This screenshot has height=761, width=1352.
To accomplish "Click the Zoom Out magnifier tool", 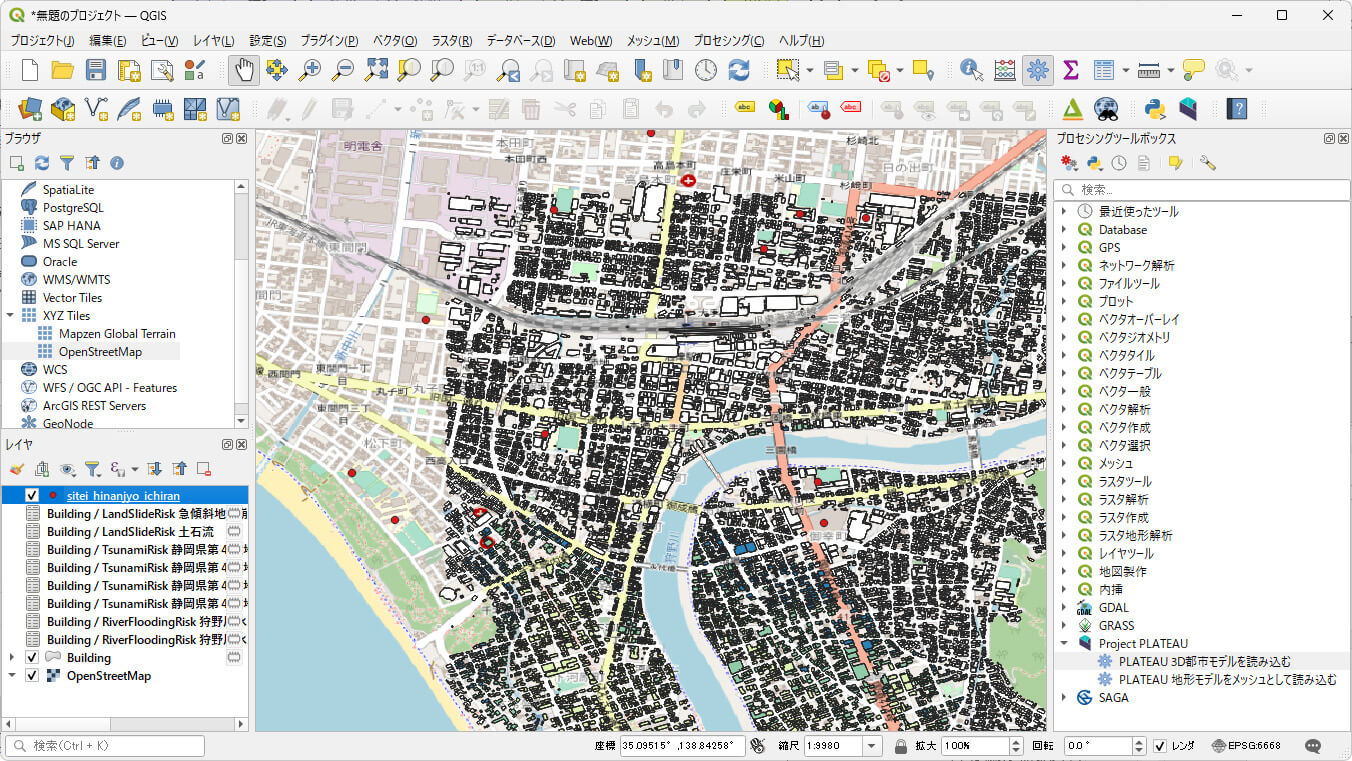I will coord(343,70).
